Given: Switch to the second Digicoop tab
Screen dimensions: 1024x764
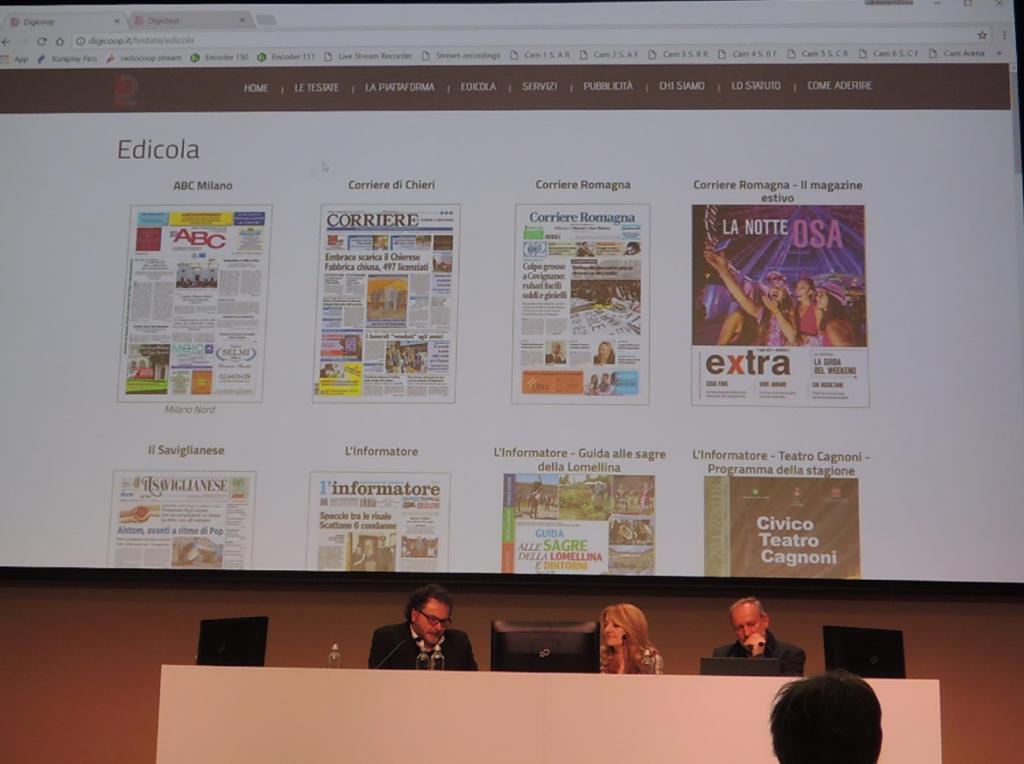Looking at the screenshot, I should [x=186, y=21].
